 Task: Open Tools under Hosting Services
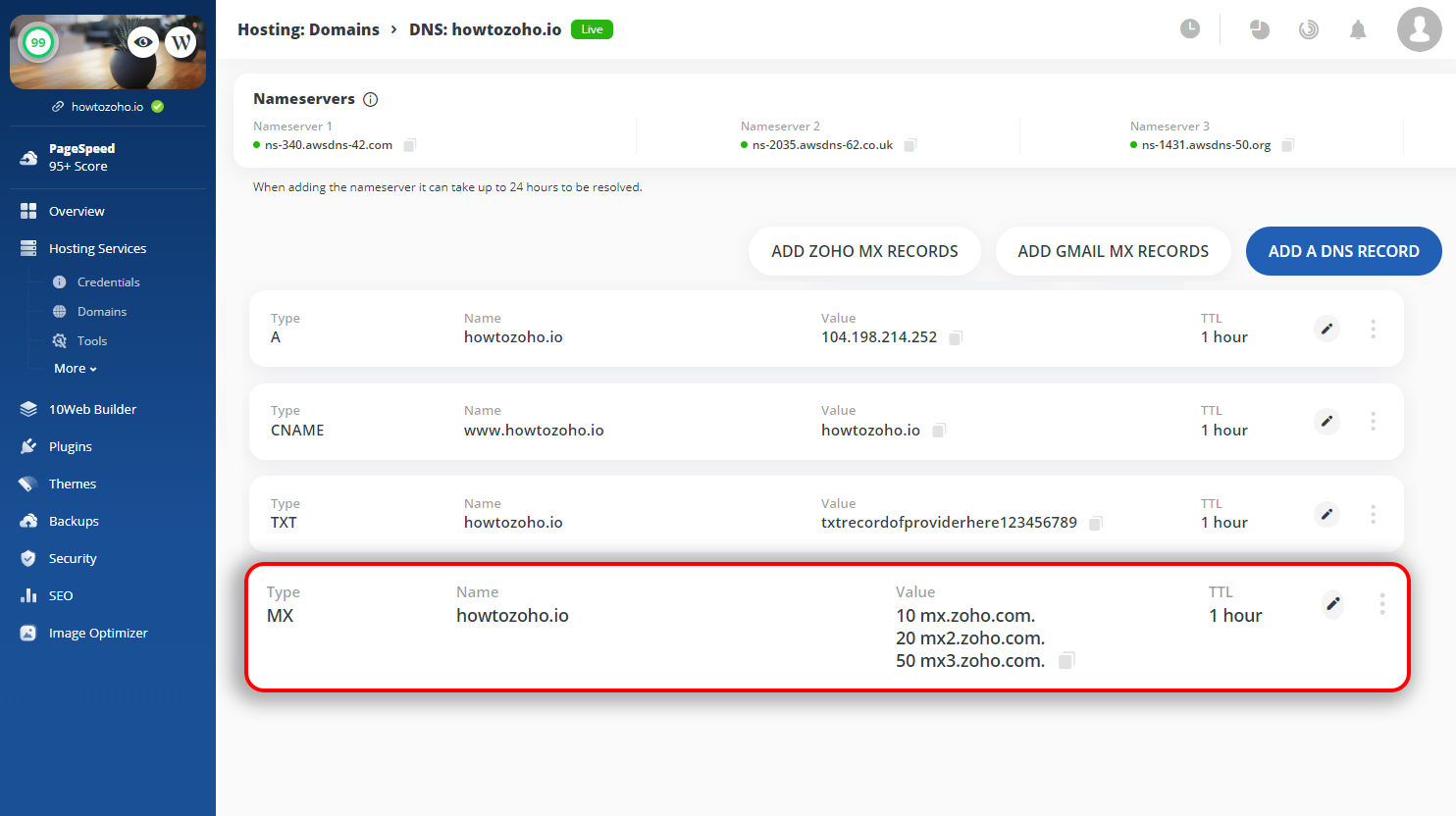pyautogui.click(x=92, y=340)
